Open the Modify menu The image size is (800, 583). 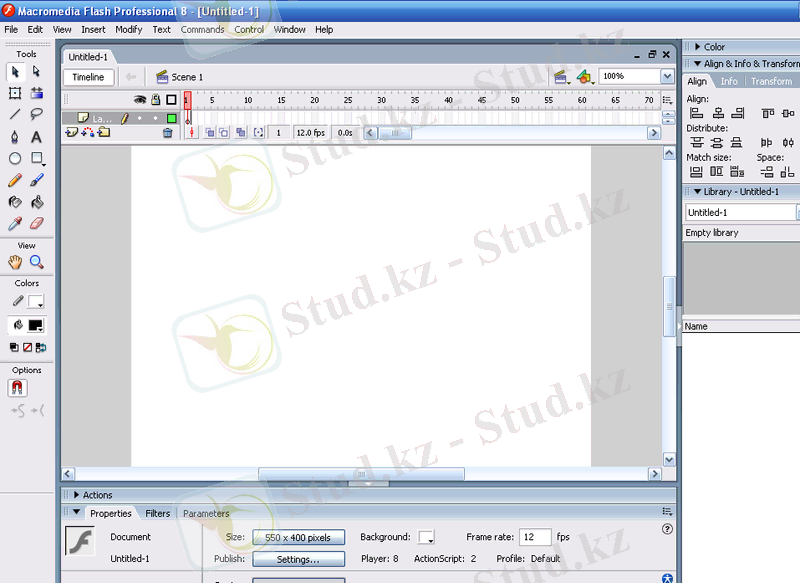(129, 30)
